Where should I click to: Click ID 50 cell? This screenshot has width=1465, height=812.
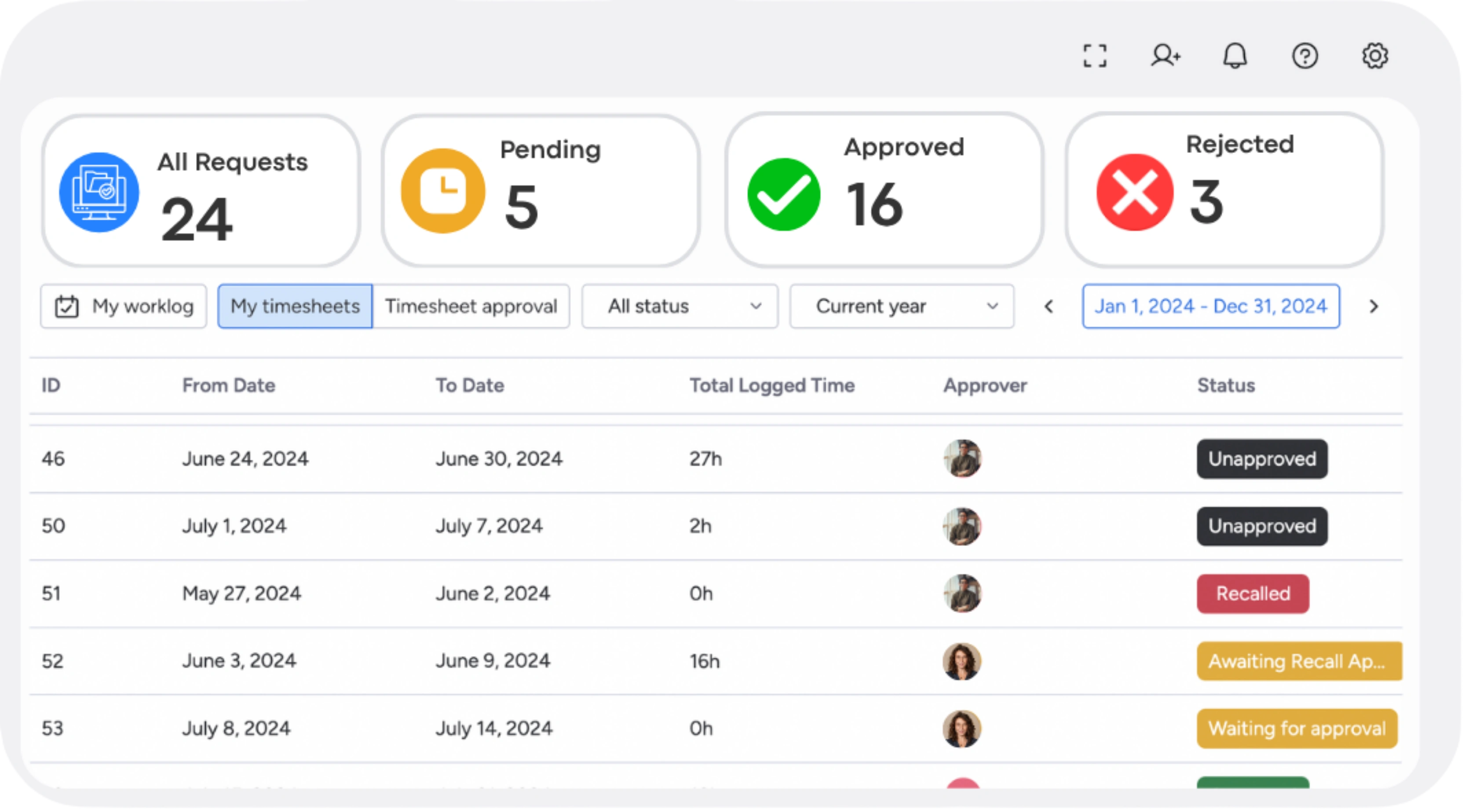tap(53, 527)
